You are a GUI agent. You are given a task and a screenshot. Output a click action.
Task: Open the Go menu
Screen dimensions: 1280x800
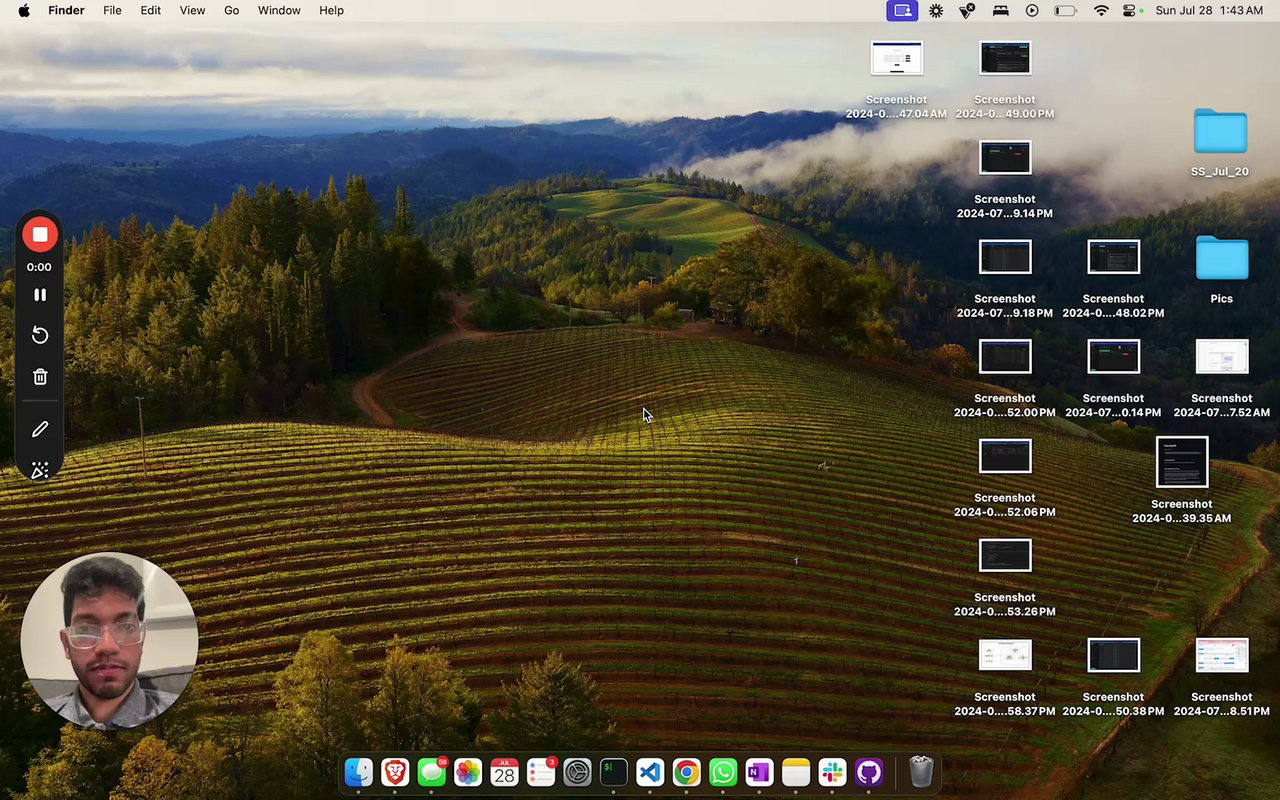pos(231,10)
